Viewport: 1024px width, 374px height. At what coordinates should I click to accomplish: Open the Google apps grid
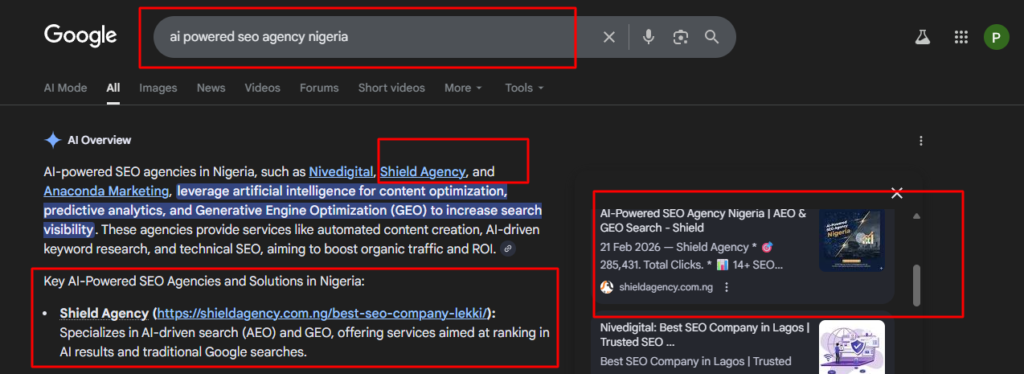pyautogui.click(x=961, y=37)
